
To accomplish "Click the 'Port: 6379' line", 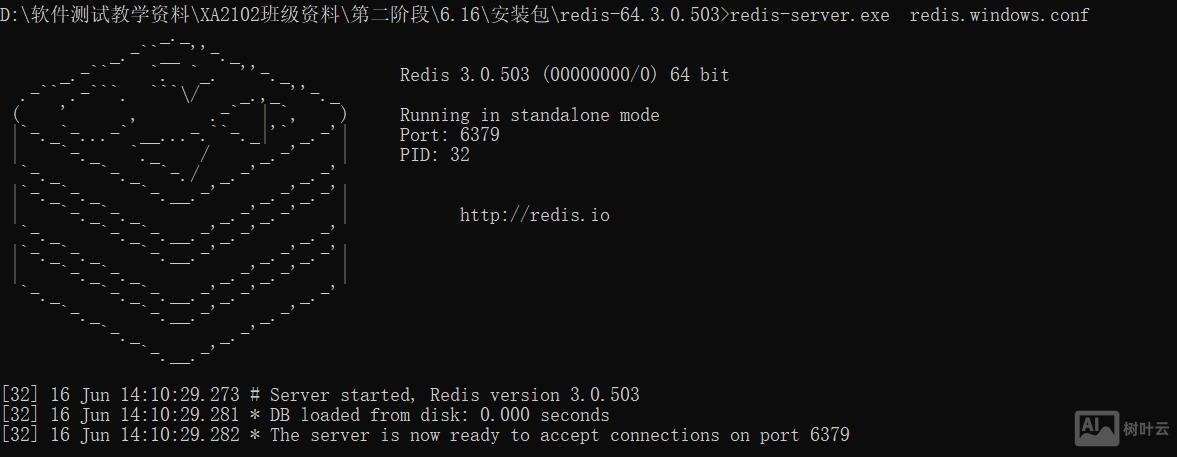I will [449, 135].
